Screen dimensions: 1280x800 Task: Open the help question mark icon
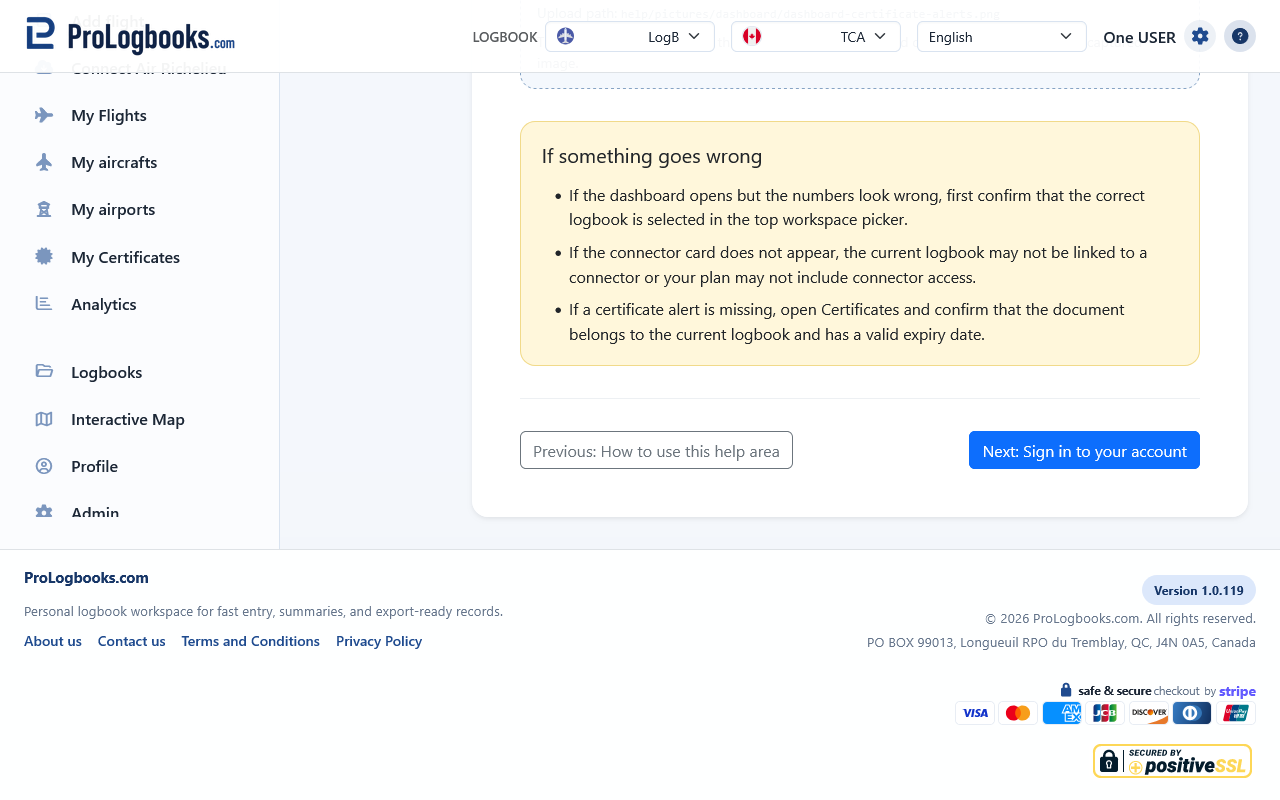(1240, 36)
